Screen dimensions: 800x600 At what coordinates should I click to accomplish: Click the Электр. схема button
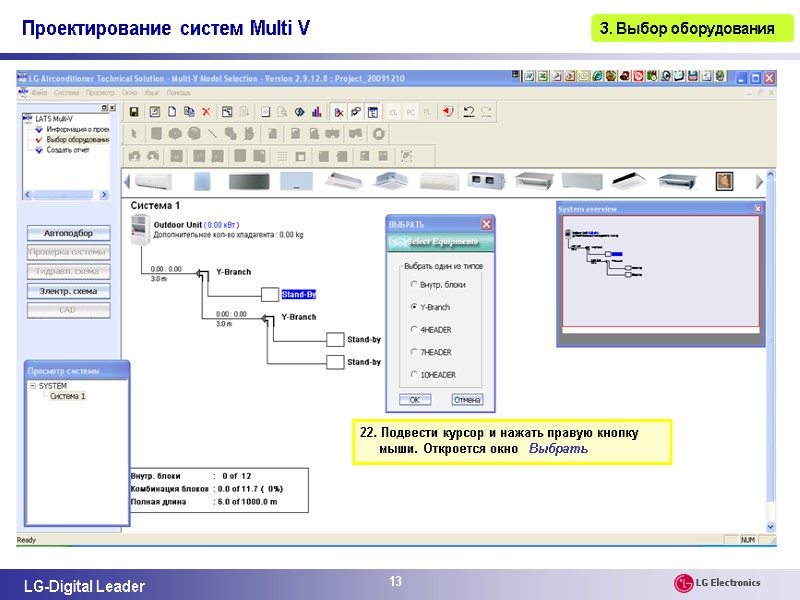(x=68, y=291)
